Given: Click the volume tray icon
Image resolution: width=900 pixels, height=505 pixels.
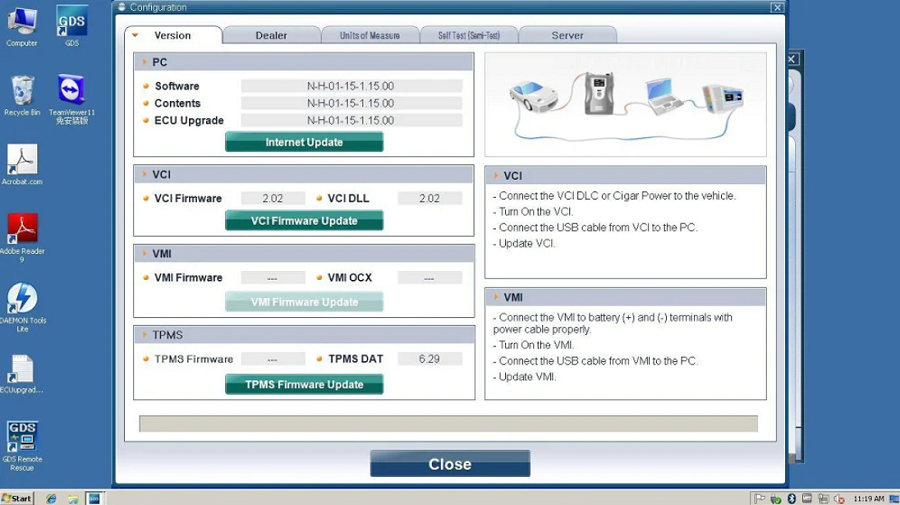Looking at the screenshot, I should [x=839, y=499].
